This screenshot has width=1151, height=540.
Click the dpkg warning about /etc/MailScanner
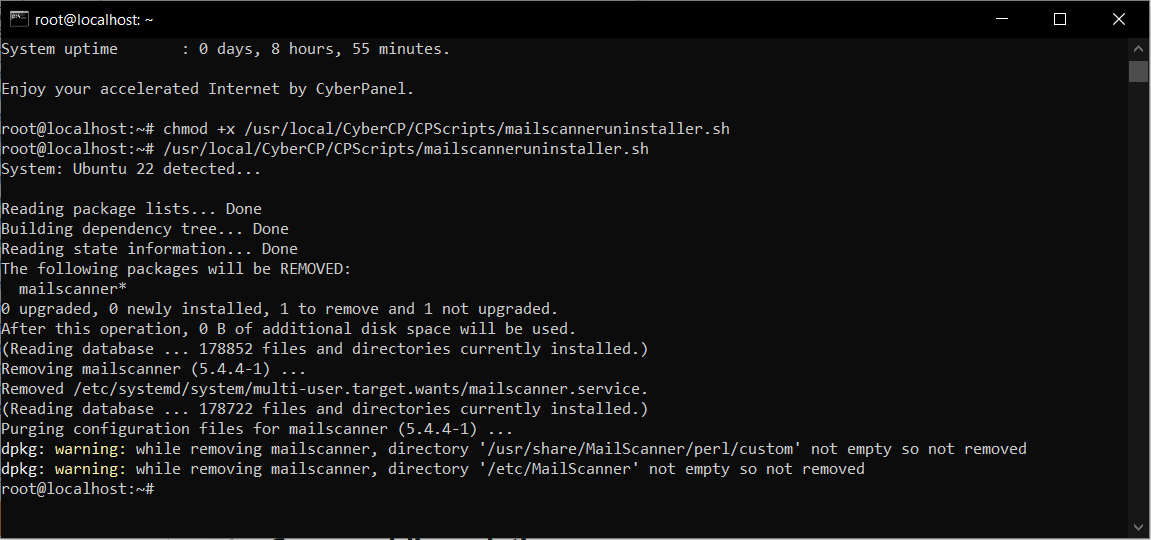[x=432, y=469]
